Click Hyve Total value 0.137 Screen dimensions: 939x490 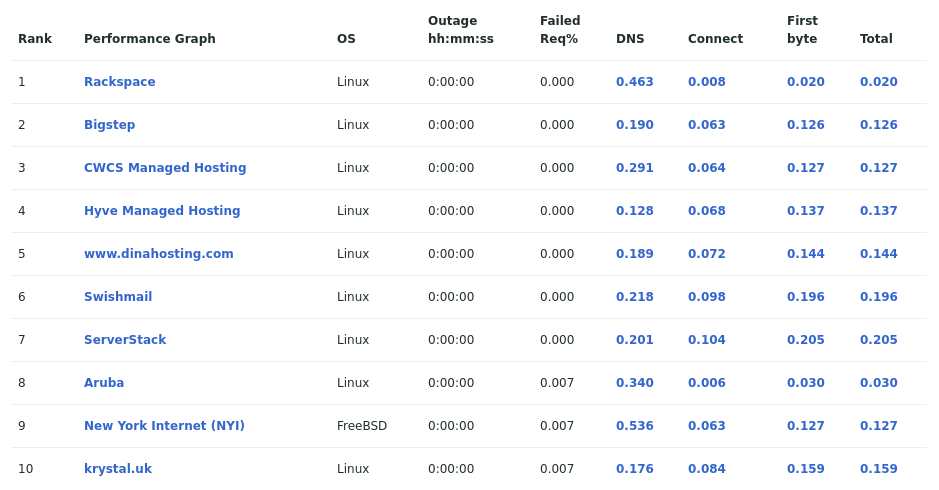[x=879, y=211]
